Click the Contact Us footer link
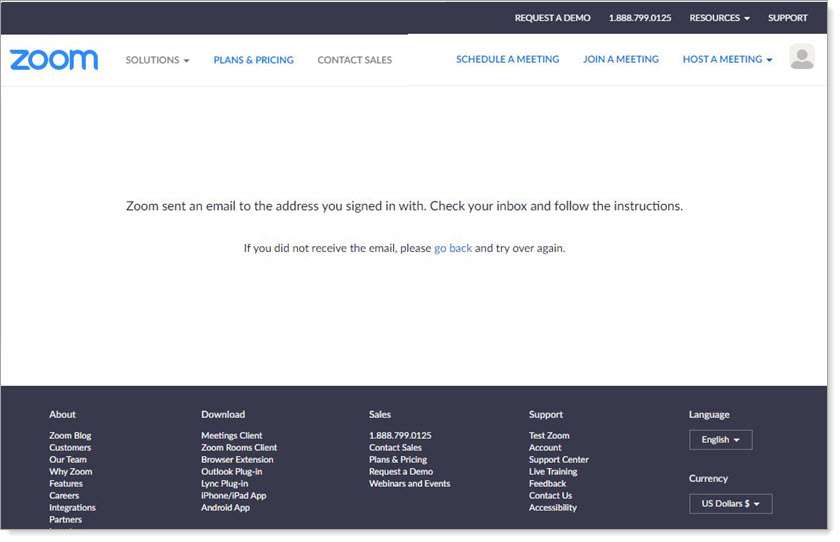The height and width of the screenshot is (542, 840). pos(550,495)
